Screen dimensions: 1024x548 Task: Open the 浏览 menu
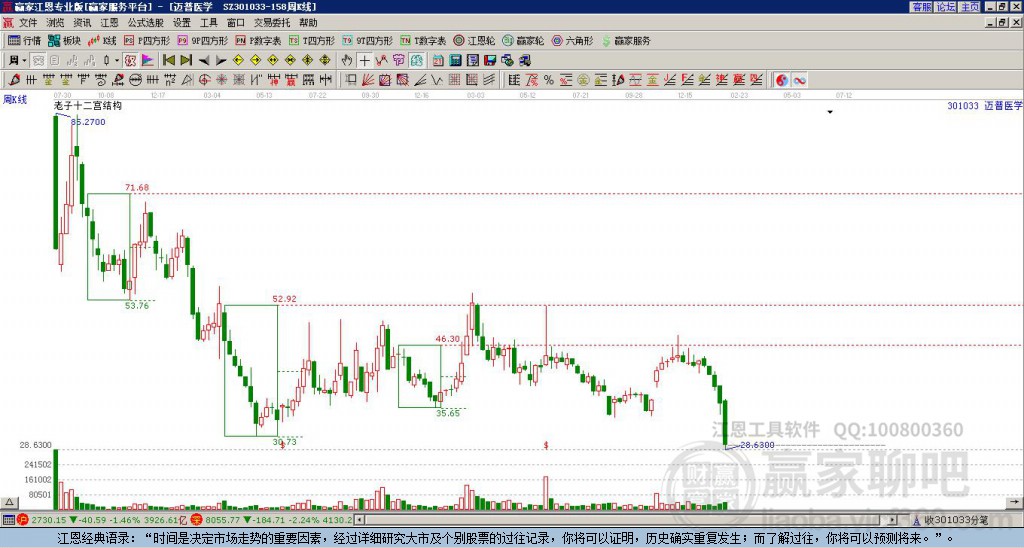point(55,23)
